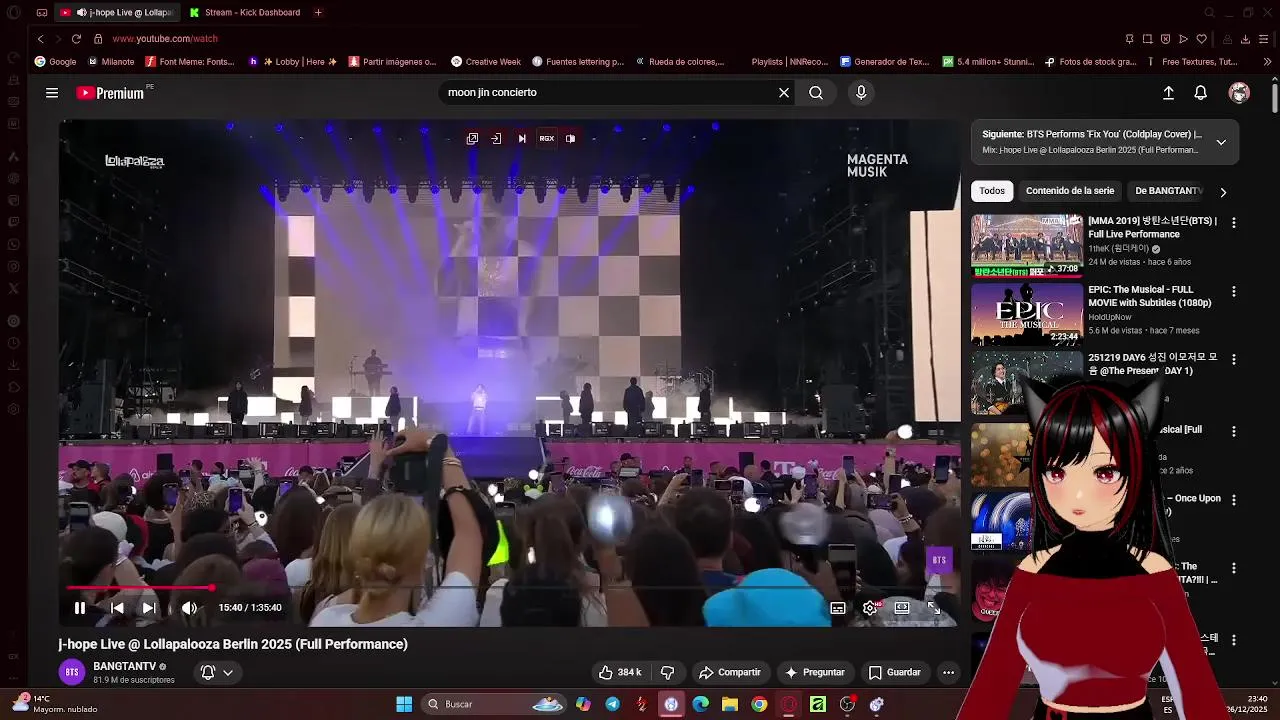This screenshot has width=1280, height=720.
Task: Click the youtube.com/watch address bar
Action: pos(165,39)
